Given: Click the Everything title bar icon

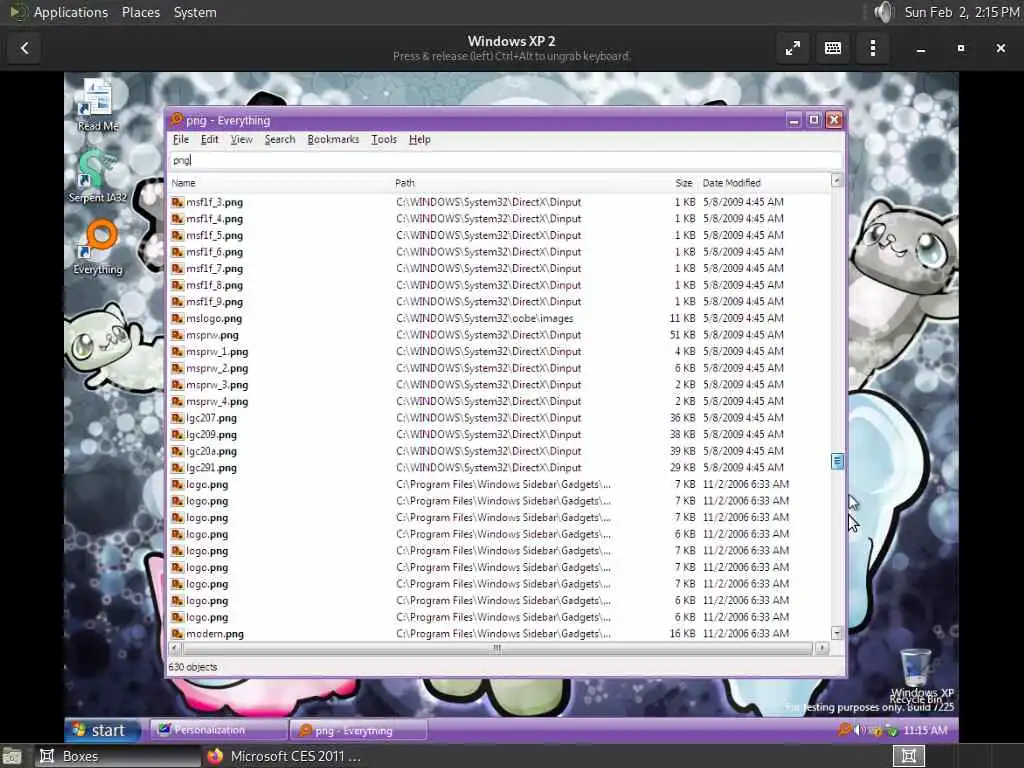Looking at the screenshot, I should [x=176, y=120].
